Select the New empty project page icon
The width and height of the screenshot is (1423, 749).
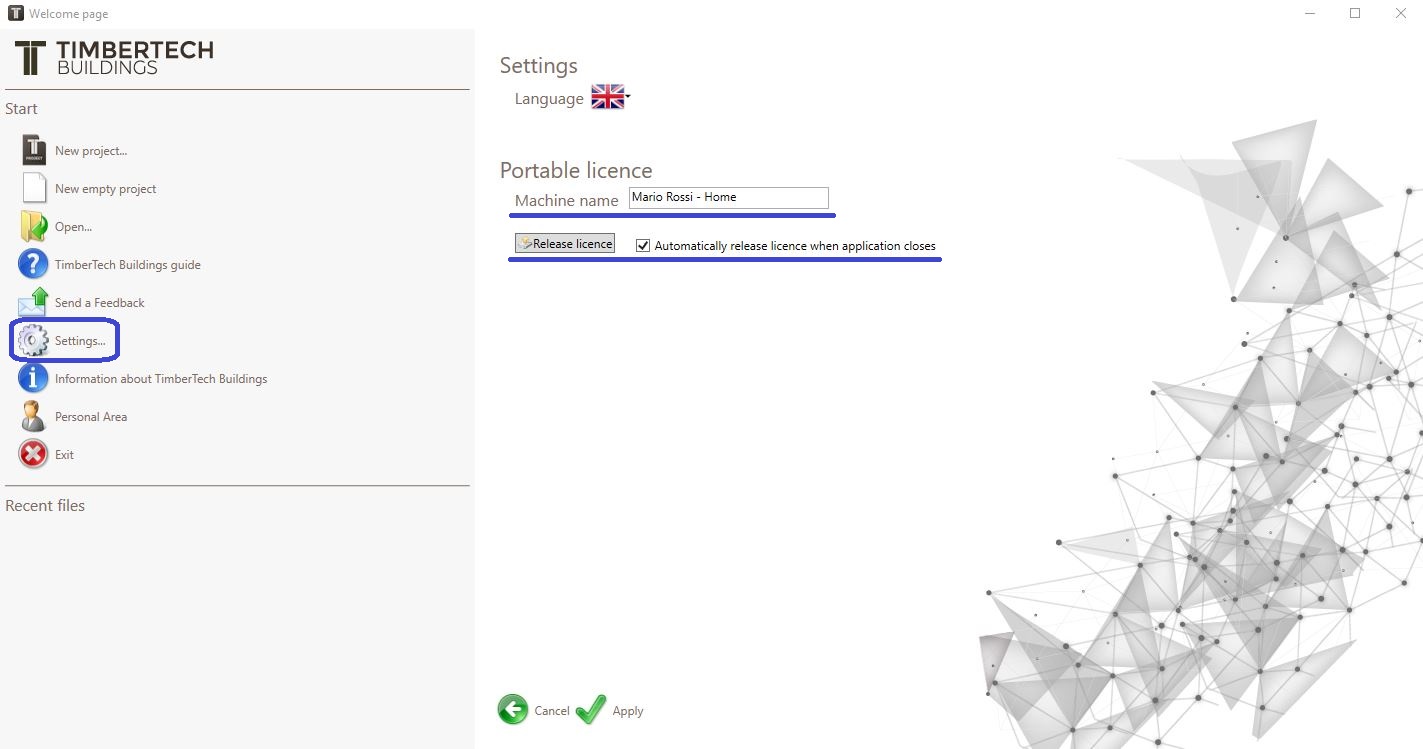pos(34,188)
